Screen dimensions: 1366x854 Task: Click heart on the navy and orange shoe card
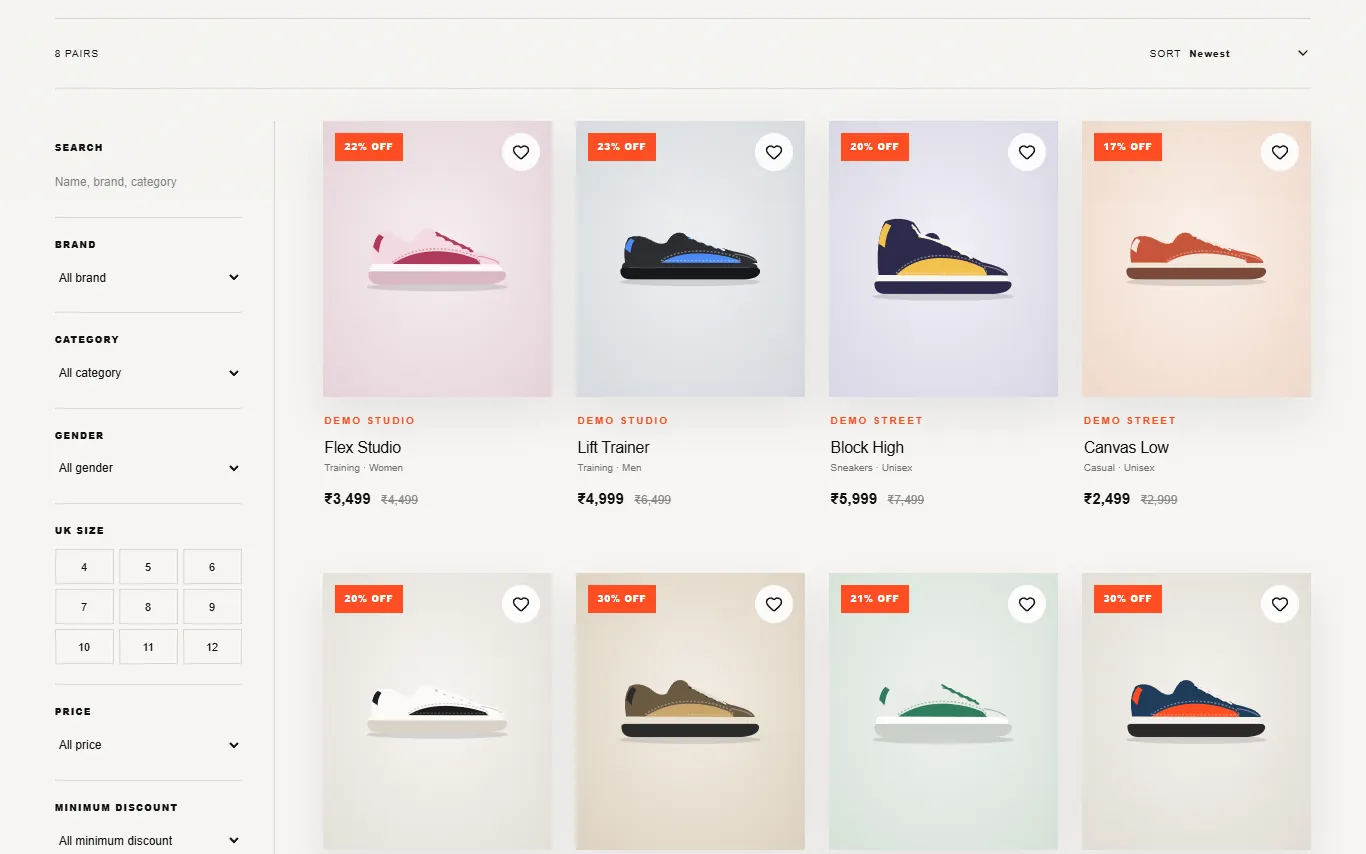pyautogui.click(x=1280, y=604)
